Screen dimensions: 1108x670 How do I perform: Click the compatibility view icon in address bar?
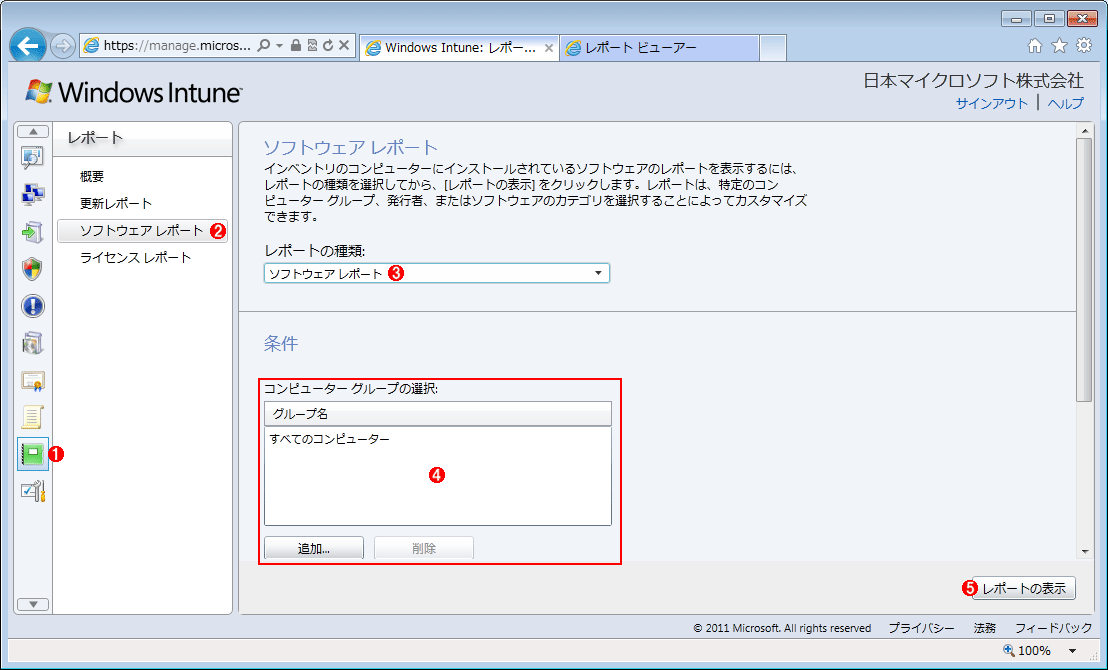click(x=312, y=46)
